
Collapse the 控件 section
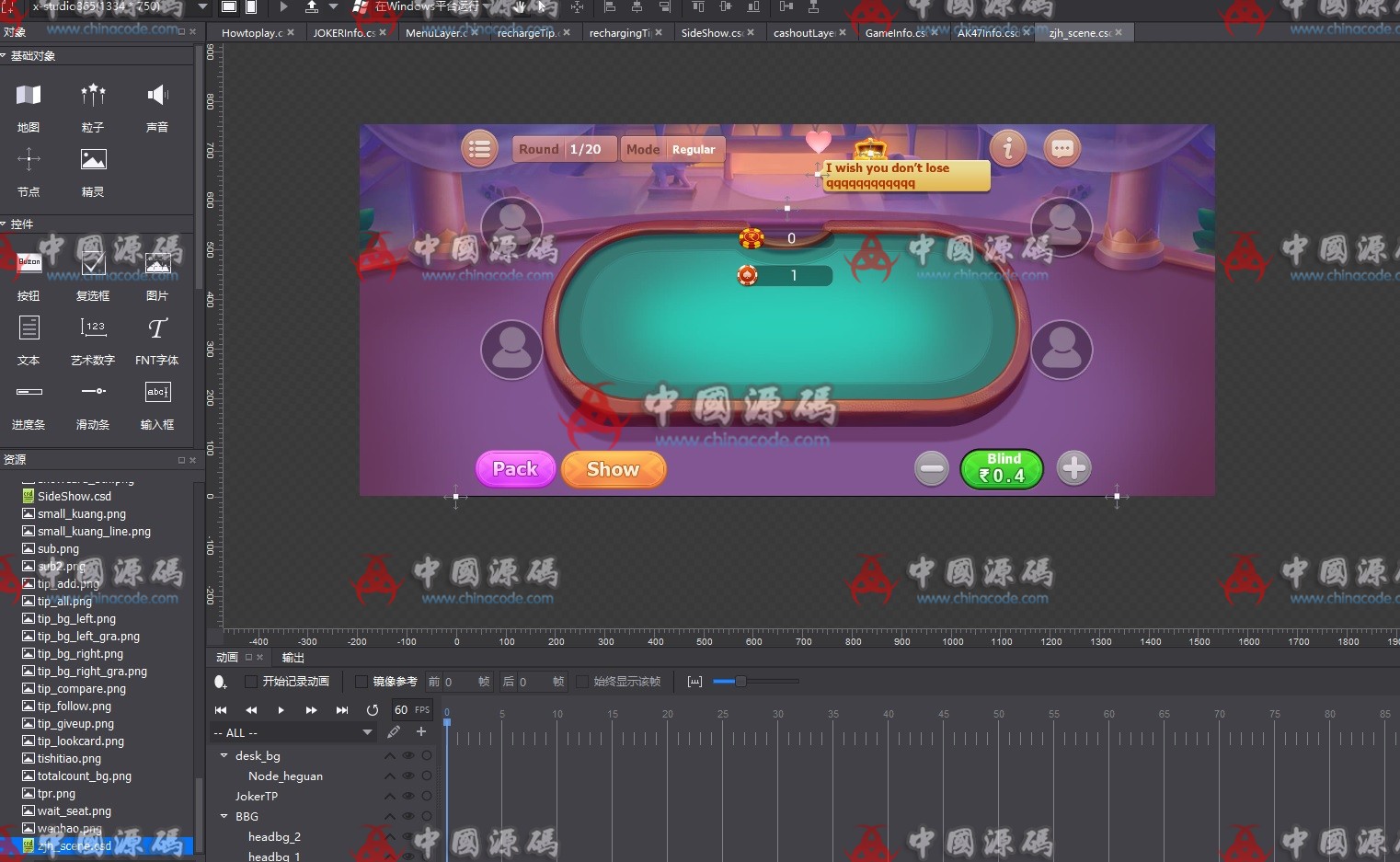click(x=4, y=224)
